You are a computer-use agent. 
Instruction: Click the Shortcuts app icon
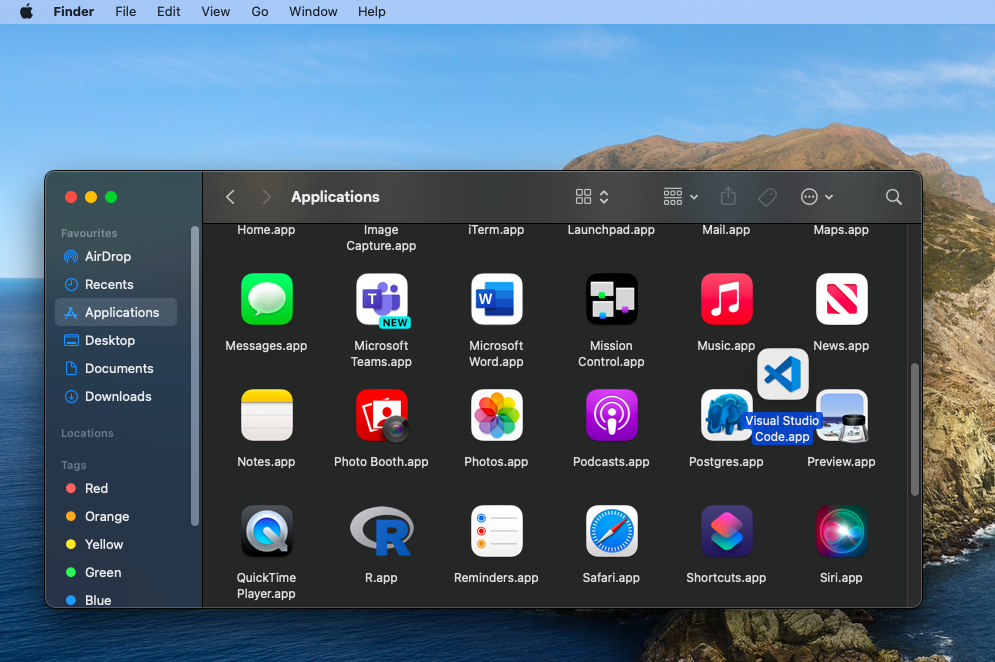click(x=726, y=531)
